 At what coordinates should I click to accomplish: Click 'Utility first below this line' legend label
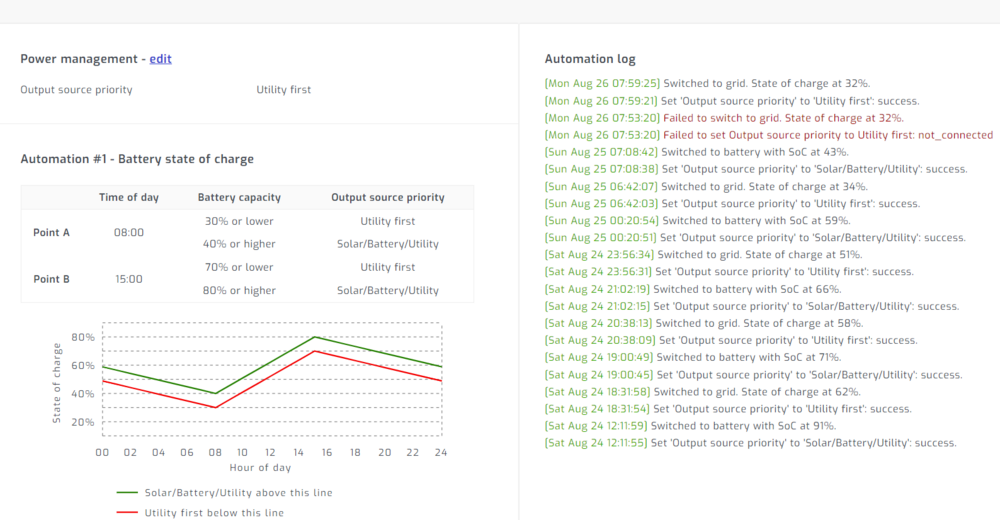[x=213, y=513]
